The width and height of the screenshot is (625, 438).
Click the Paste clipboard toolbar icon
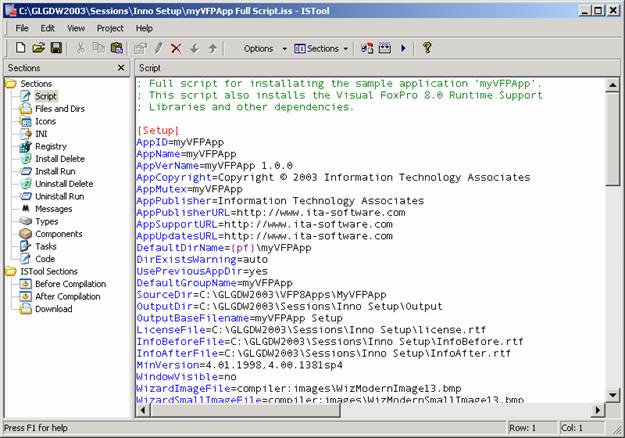117,48
